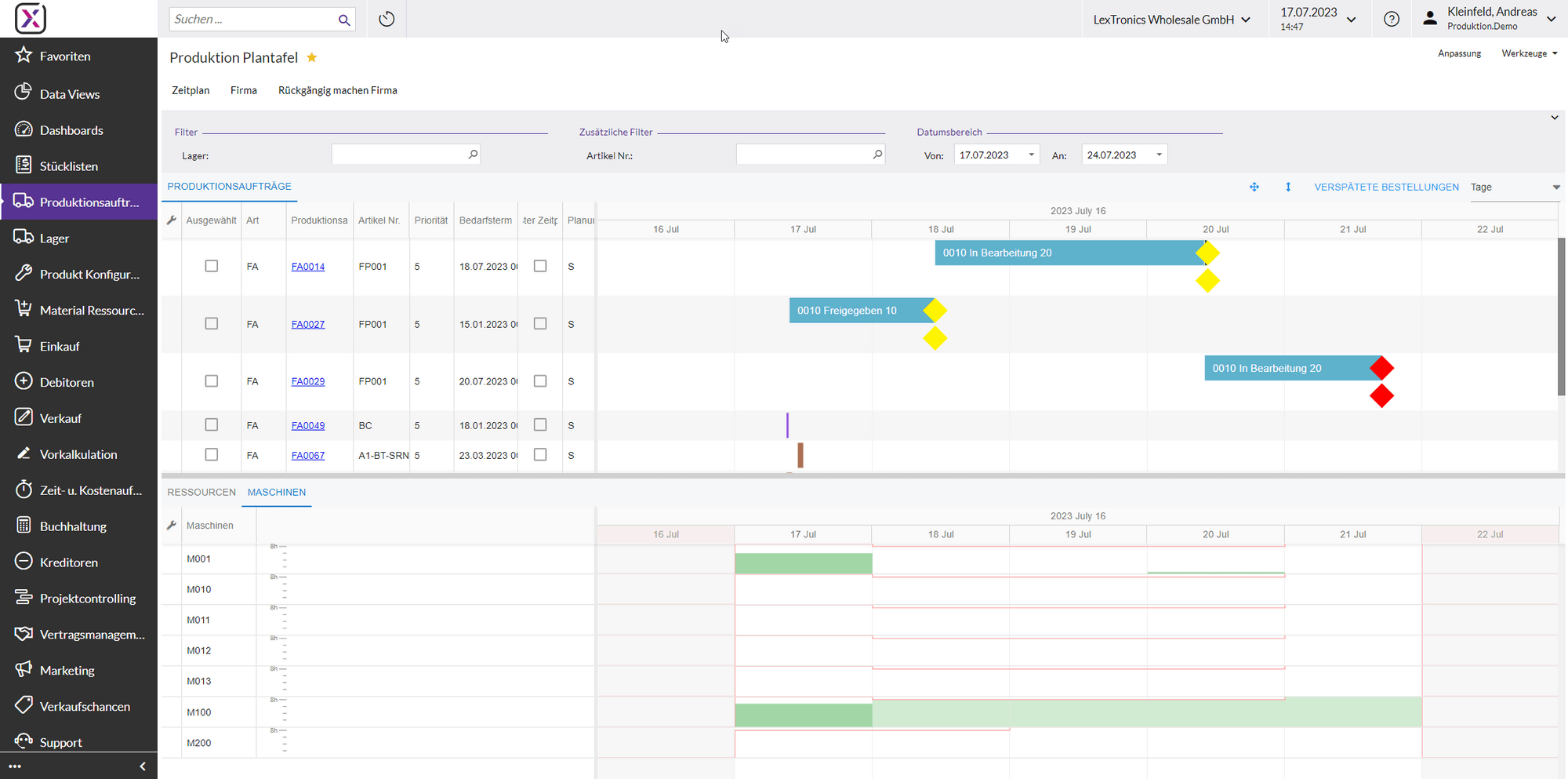The width and height of the screenshot is (1568, 779).
Task: Open the Zeitplan menu
Action: (191, 90)
